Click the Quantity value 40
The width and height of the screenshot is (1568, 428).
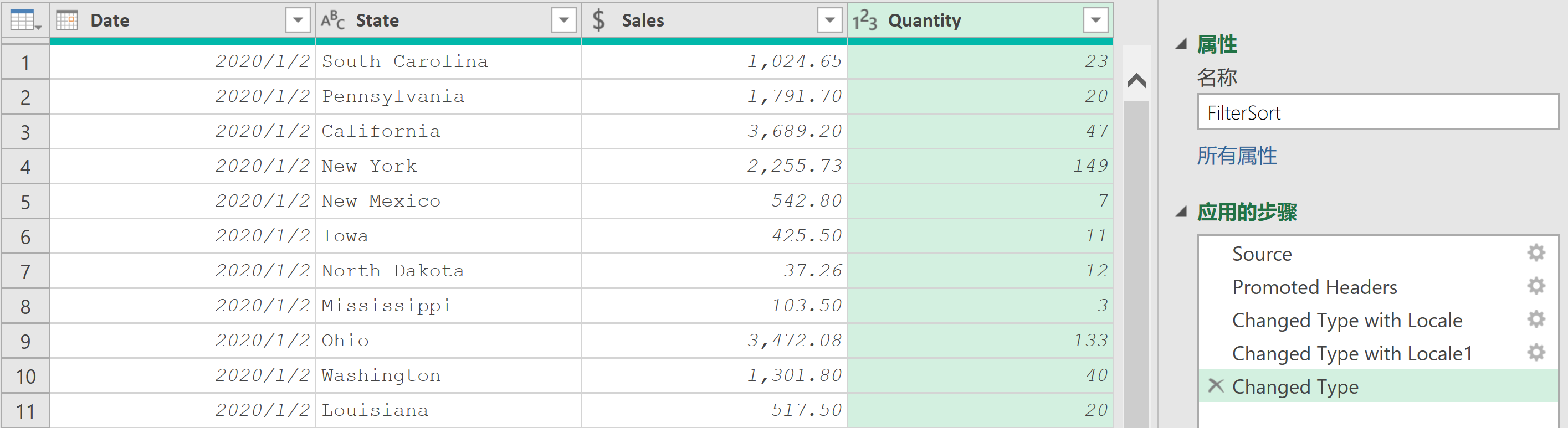coord(980,375)
